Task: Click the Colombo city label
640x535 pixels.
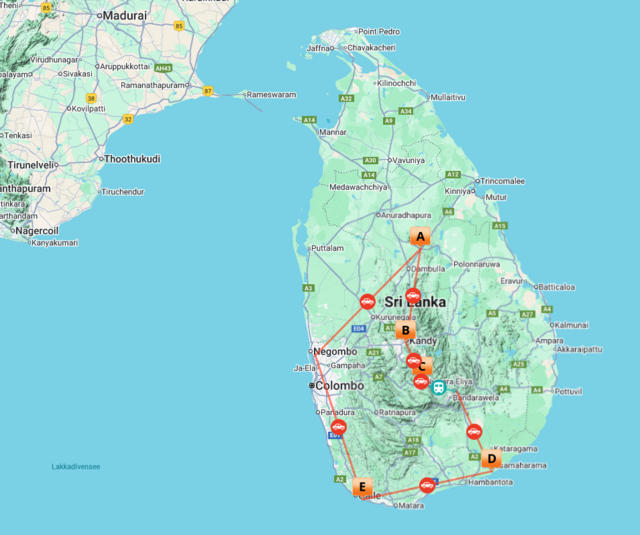Action: pos(342,386)
